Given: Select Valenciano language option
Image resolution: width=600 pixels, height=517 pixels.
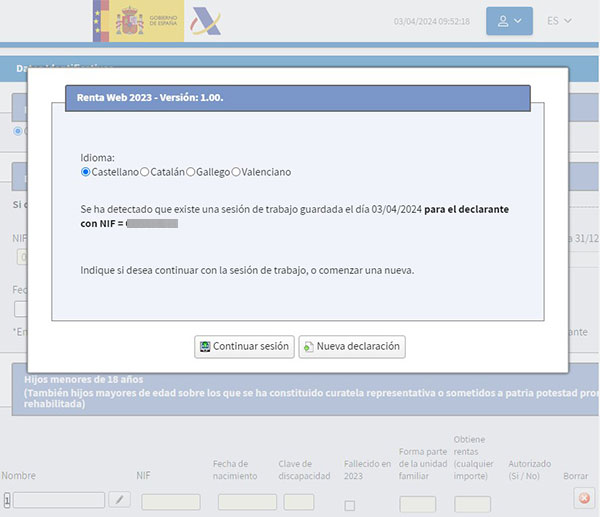Looking at the screenshot, I should coord(236,172).
